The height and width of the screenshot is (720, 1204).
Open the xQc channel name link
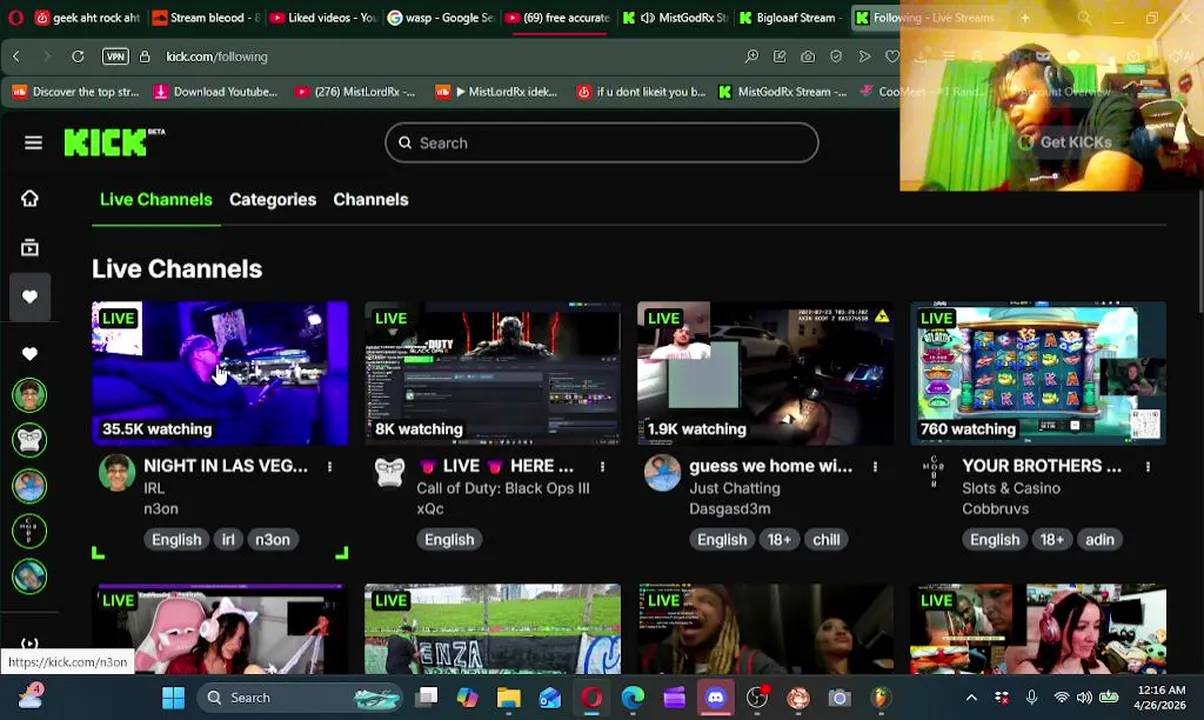(430, 508)
